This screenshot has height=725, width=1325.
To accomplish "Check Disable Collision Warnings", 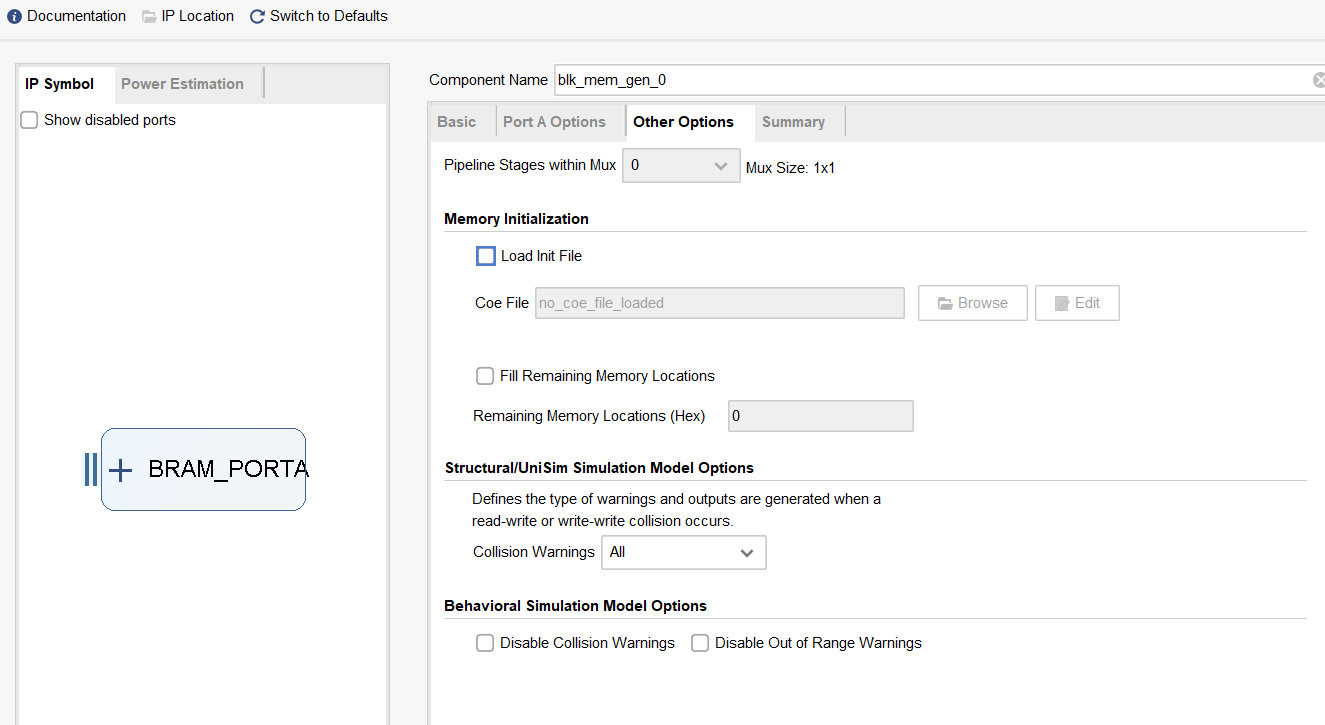I will pyautogui.click(x=485, y=643).
